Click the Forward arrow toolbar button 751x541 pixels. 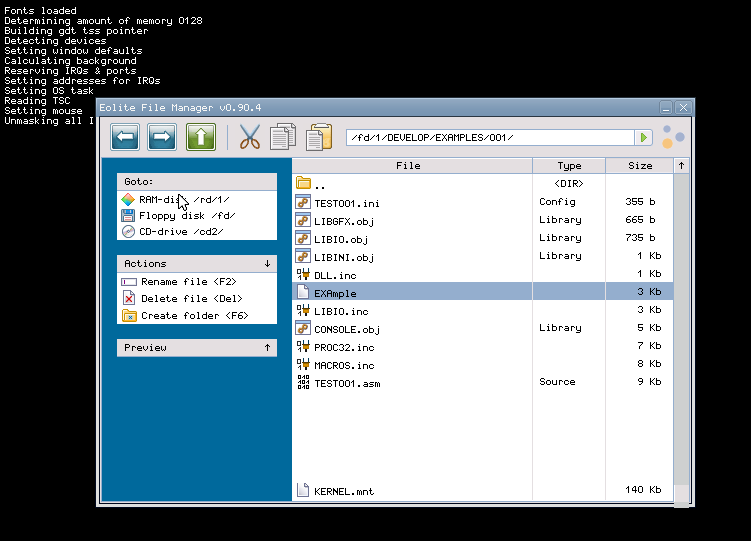click(162, 137)
